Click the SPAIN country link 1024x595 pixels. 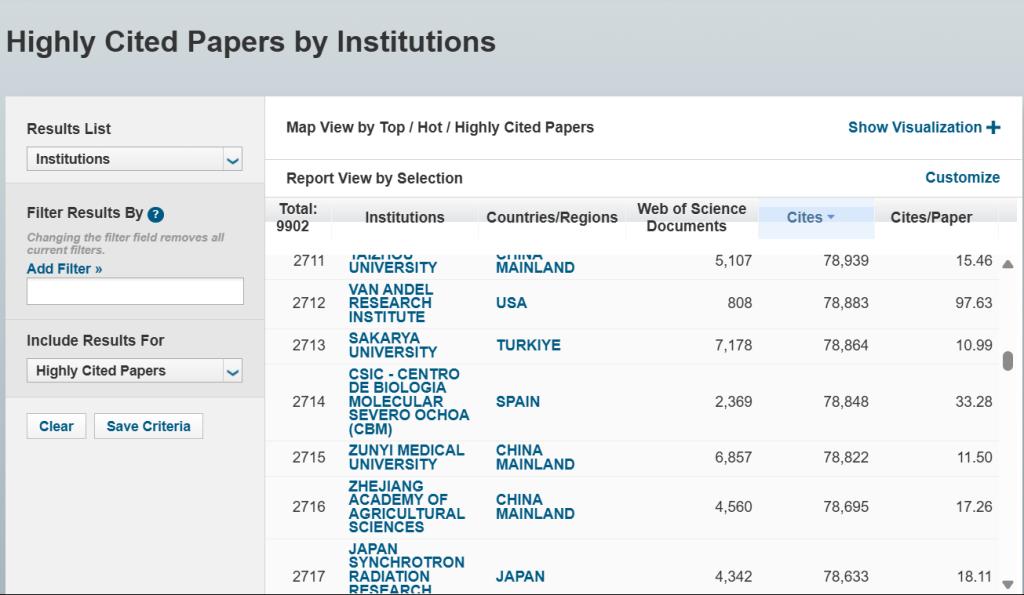point(518,402)
